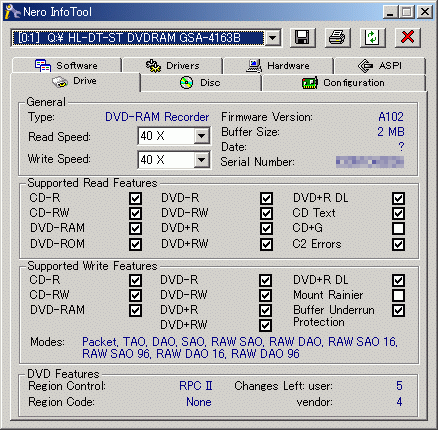Viewport: 438px width, 430px height.
Task: Click the Nero InfoTool title bar icon
Action: (x=13, y=12)
